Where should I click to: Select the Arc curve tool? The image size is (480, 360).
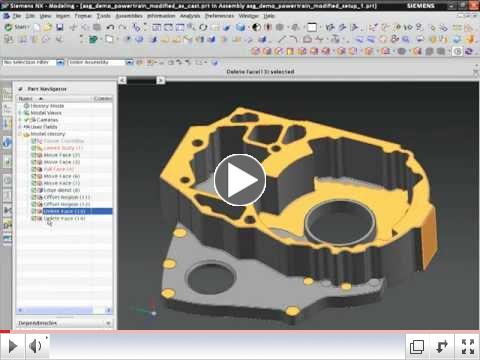293,39
